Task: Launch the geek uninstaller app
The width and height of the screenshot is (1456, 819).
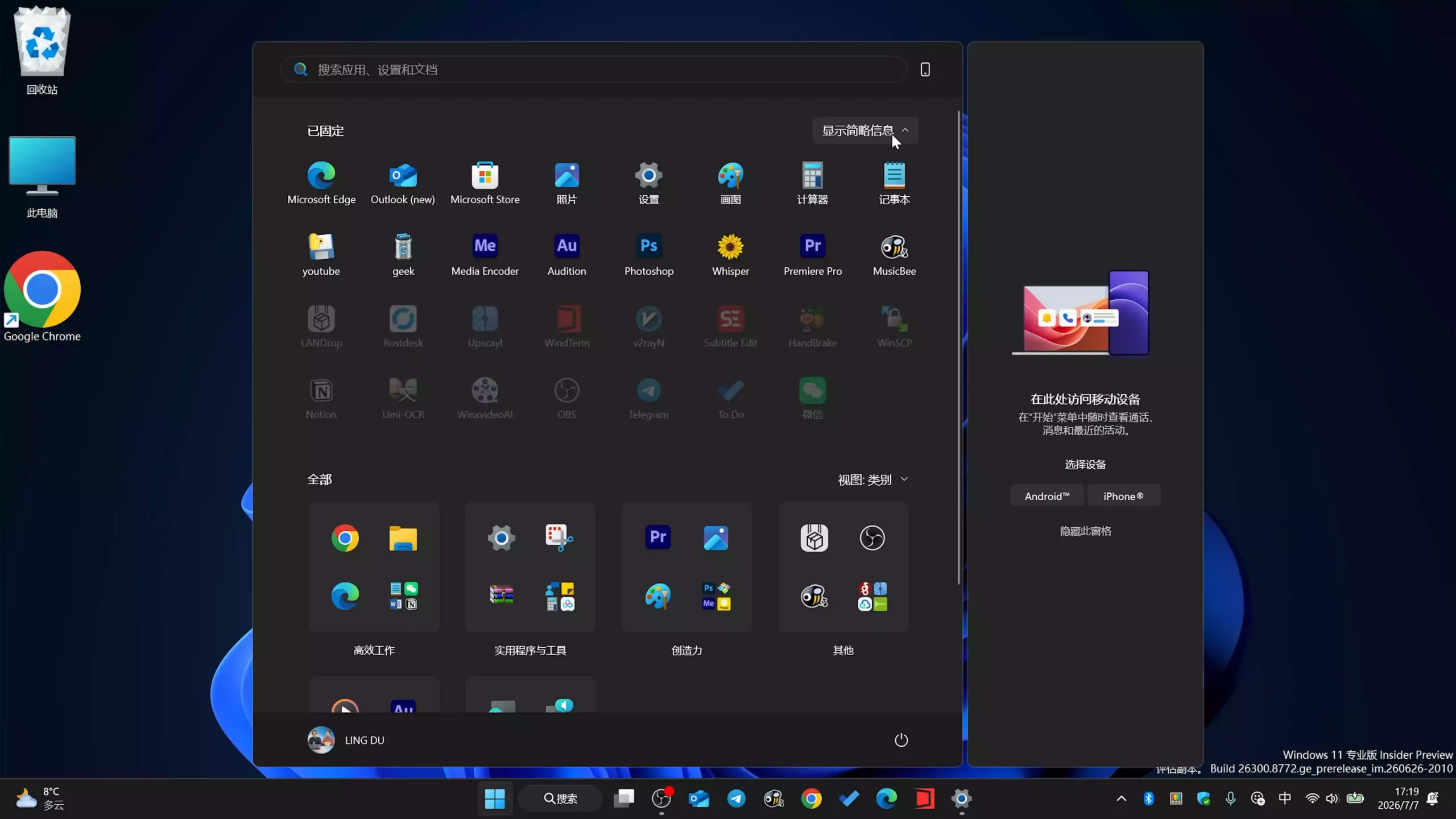Action: pos(403,255)
